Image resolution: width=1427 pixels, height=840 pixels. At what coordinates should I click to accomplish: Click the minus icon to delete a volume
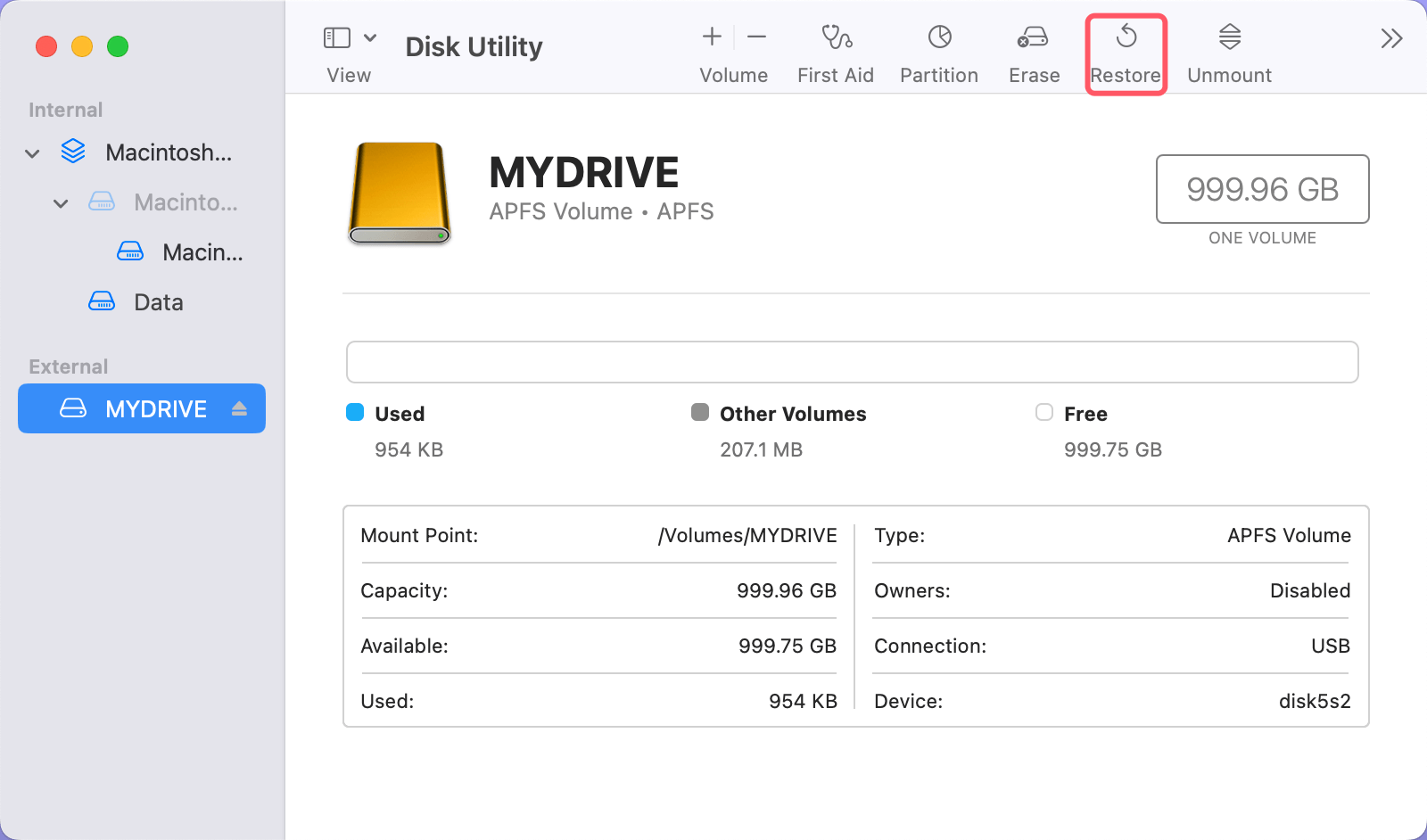click(x=755, y=37)
